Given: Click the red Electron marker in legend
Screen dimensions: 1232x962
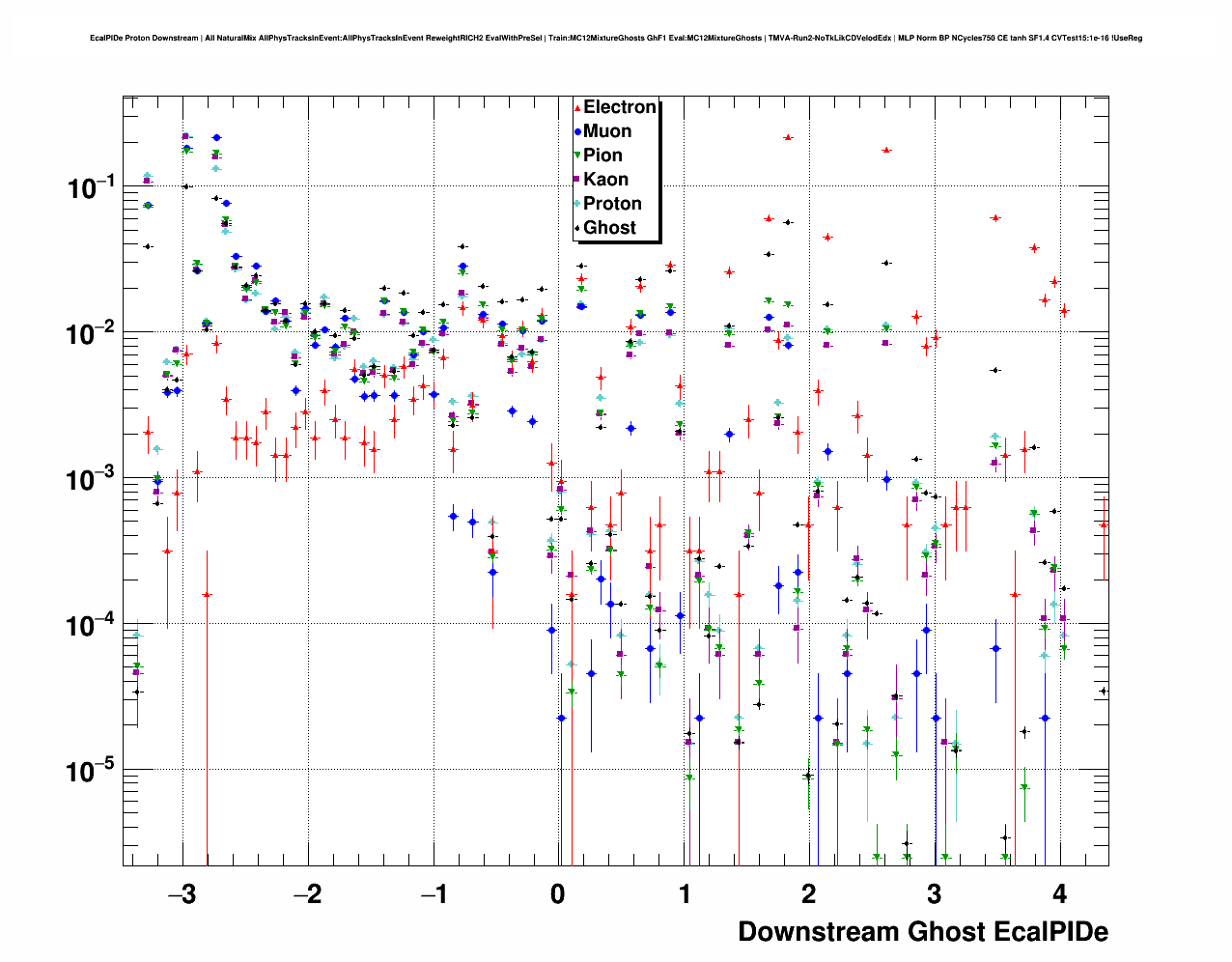Looking at the screenshot, I should [577, 108].
